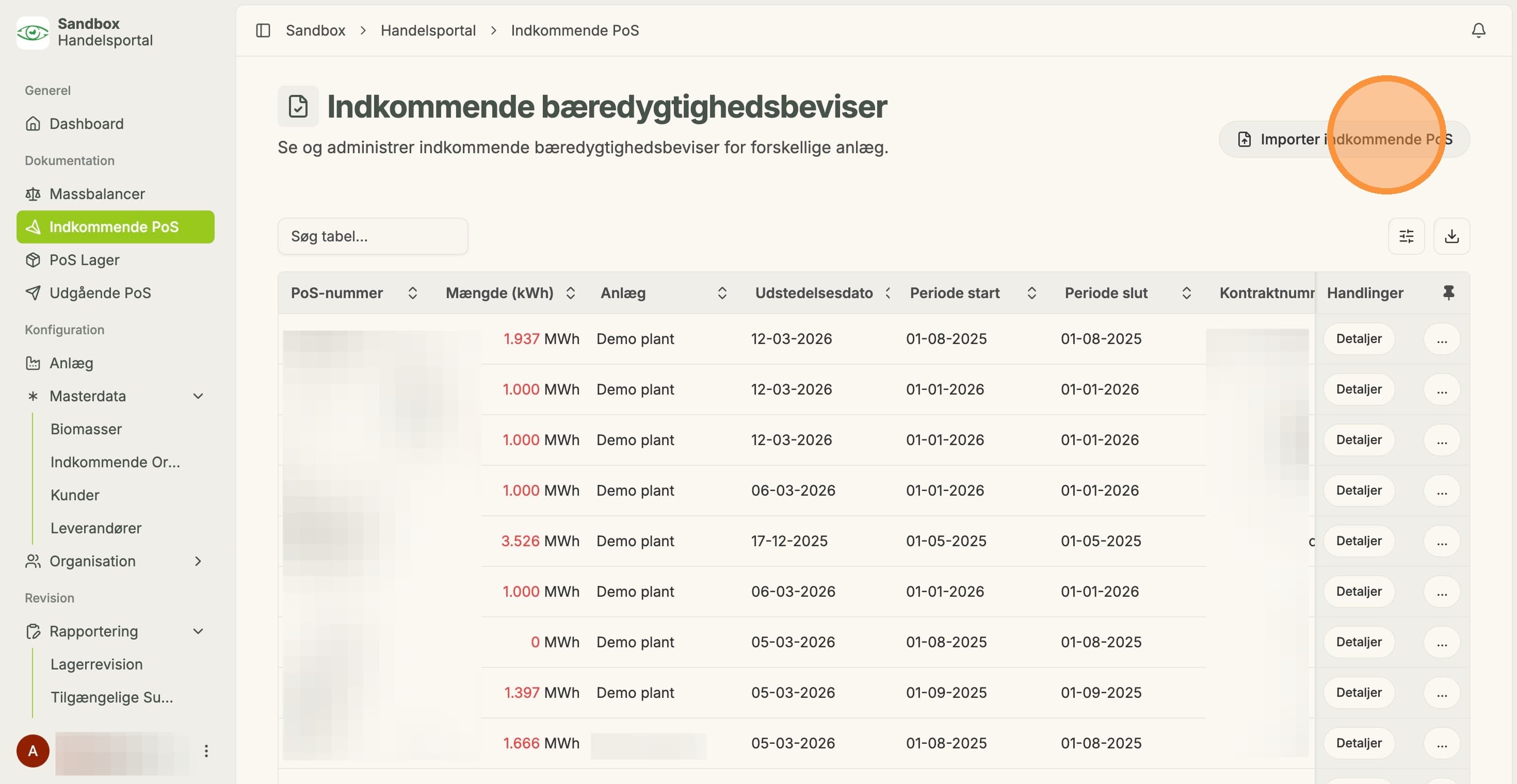Toggle the sidebar panel icon

pyautogui.click(x=263, y=30)
